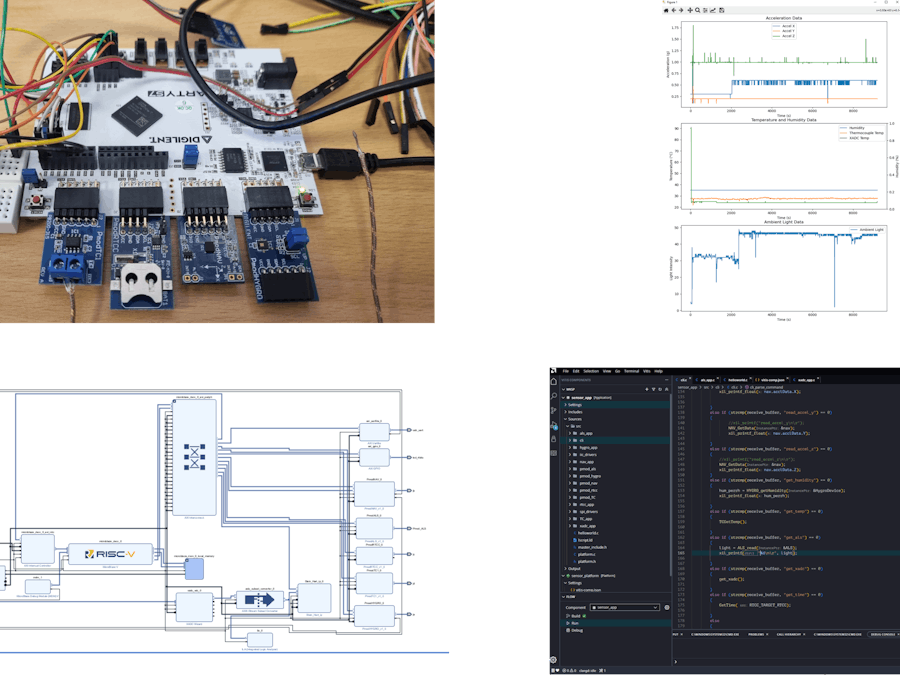
Task: Select the Pan tool in the figure toolbar
Action: click(689, 10)
